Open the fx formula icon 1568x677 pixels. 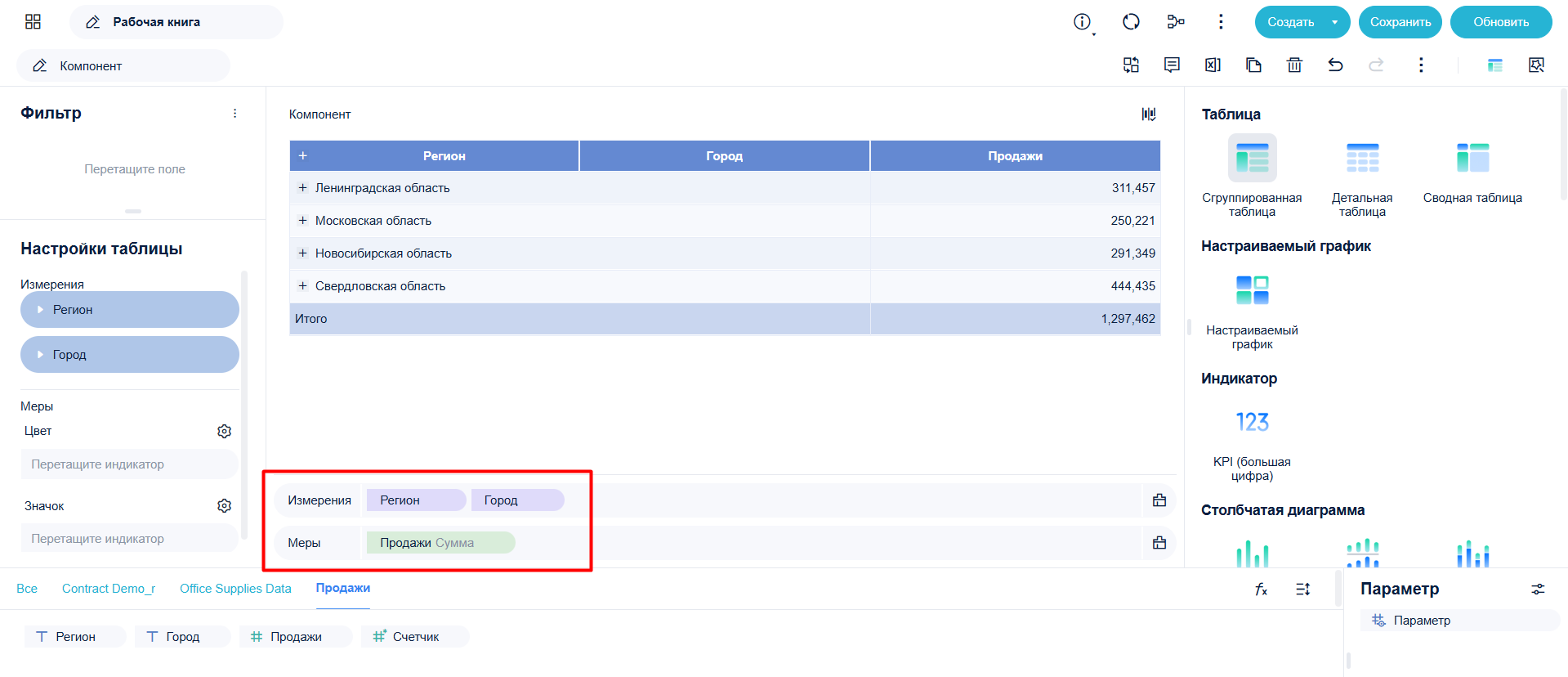click(1261, 589)
